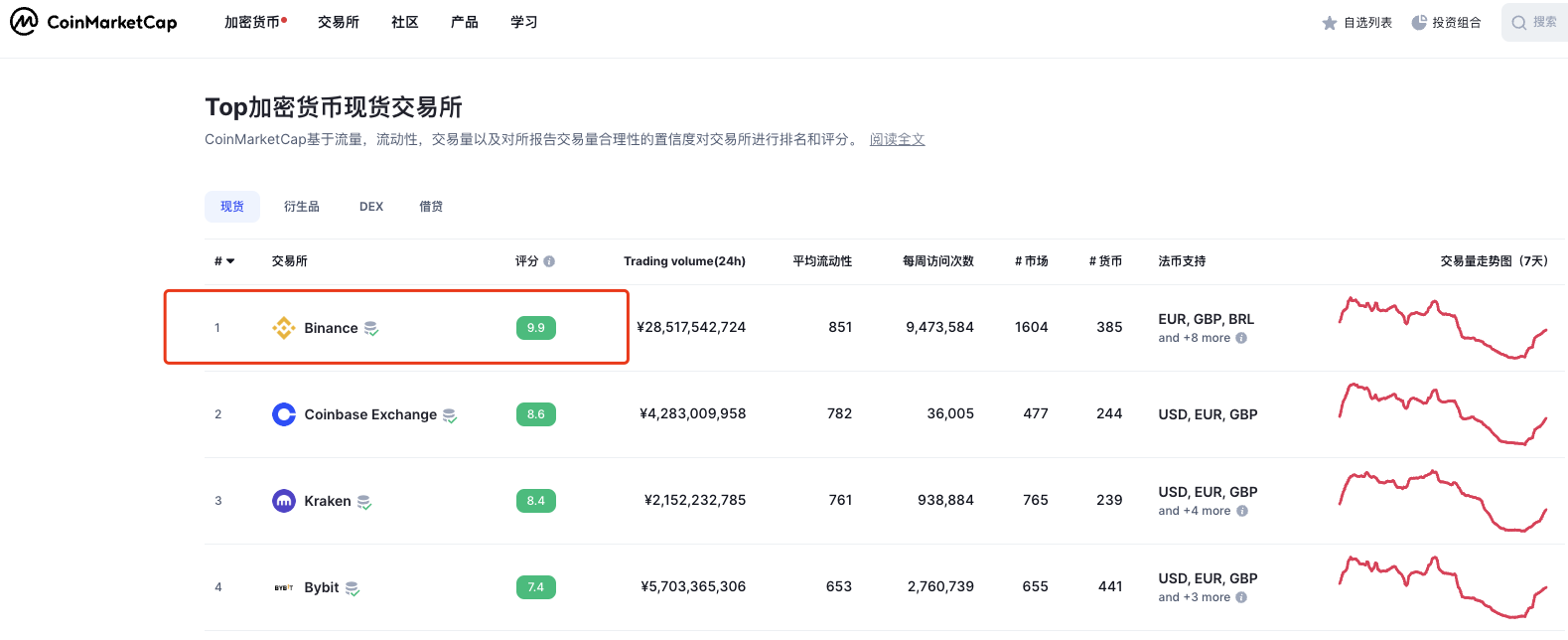
Task: Sort by the # 货币 header
Action: pos(1105,261)
